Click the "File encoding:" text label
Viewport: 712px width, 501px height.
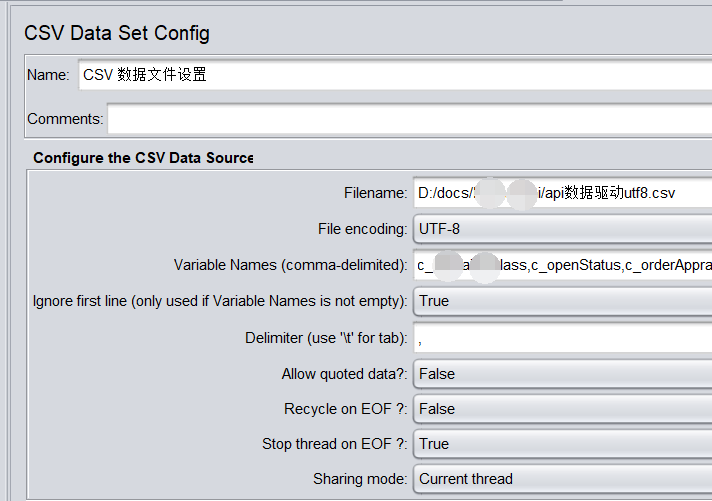[x=362, y=229]
